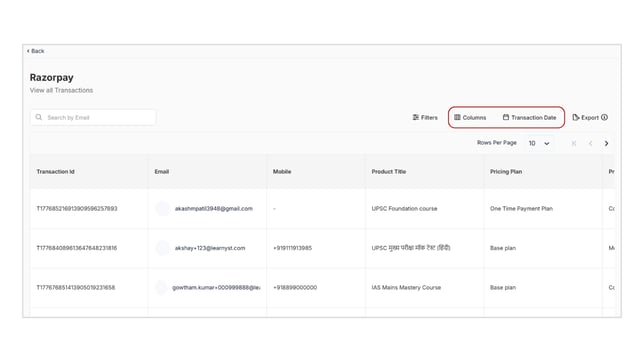Click avatar next to akashmpatil3948 email
644x362 pixels.
click(x=162, y=209)
